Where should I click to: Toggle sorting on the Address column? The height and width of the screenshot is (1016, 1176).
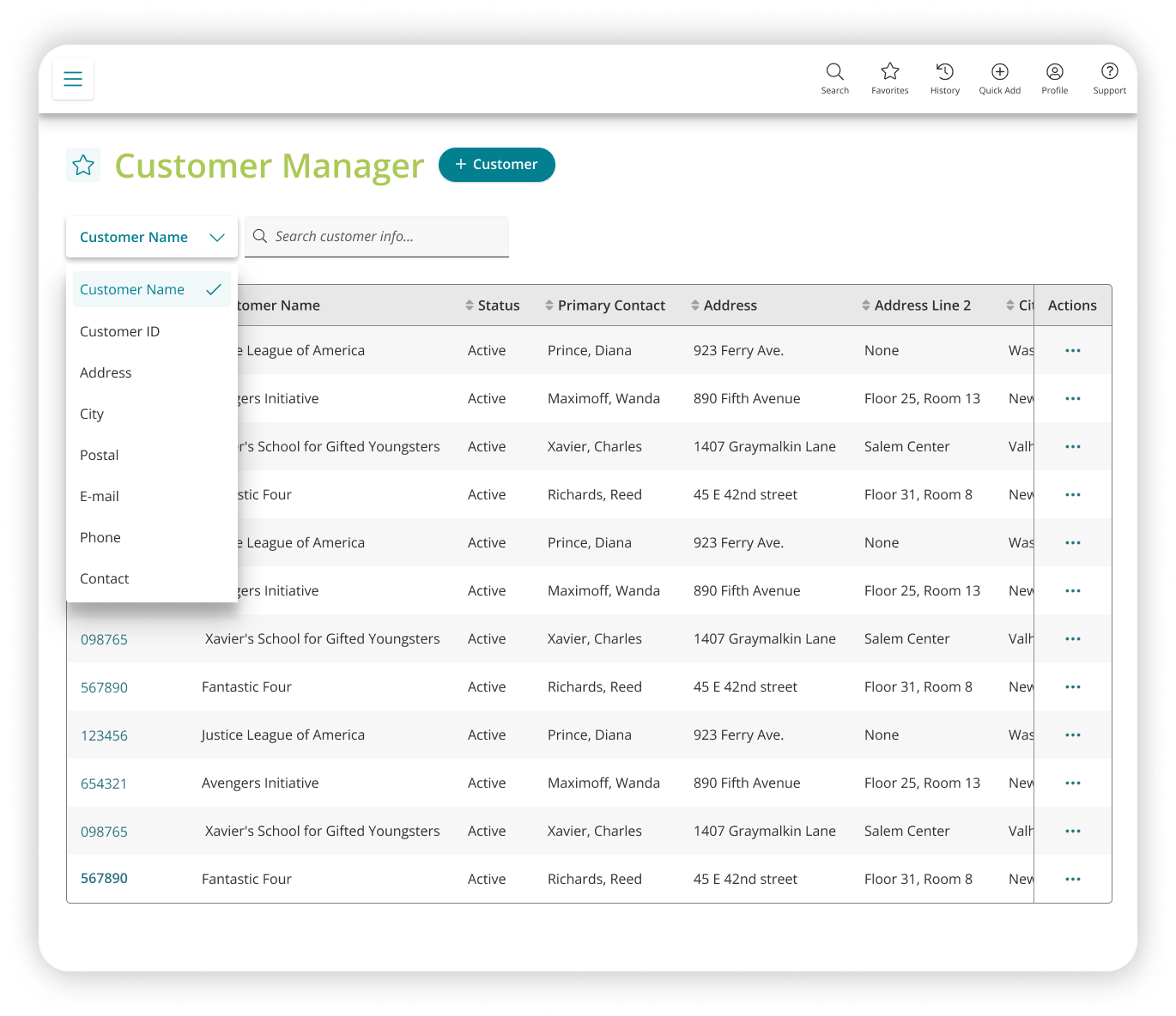[x=695, y=305]
